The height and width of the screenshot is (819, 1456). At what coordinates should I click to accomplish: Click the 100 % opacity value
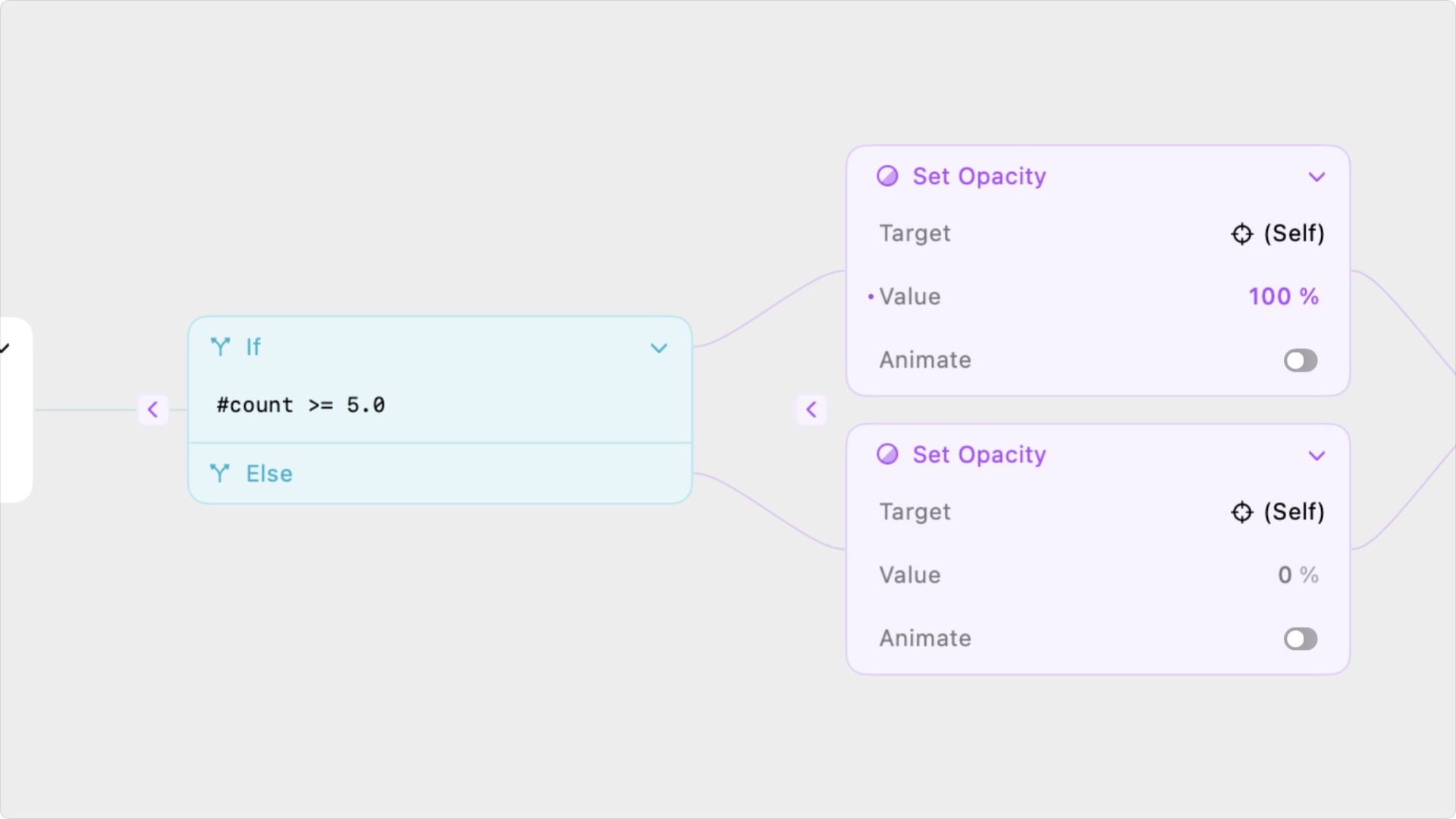click(x=1283, y=297)
